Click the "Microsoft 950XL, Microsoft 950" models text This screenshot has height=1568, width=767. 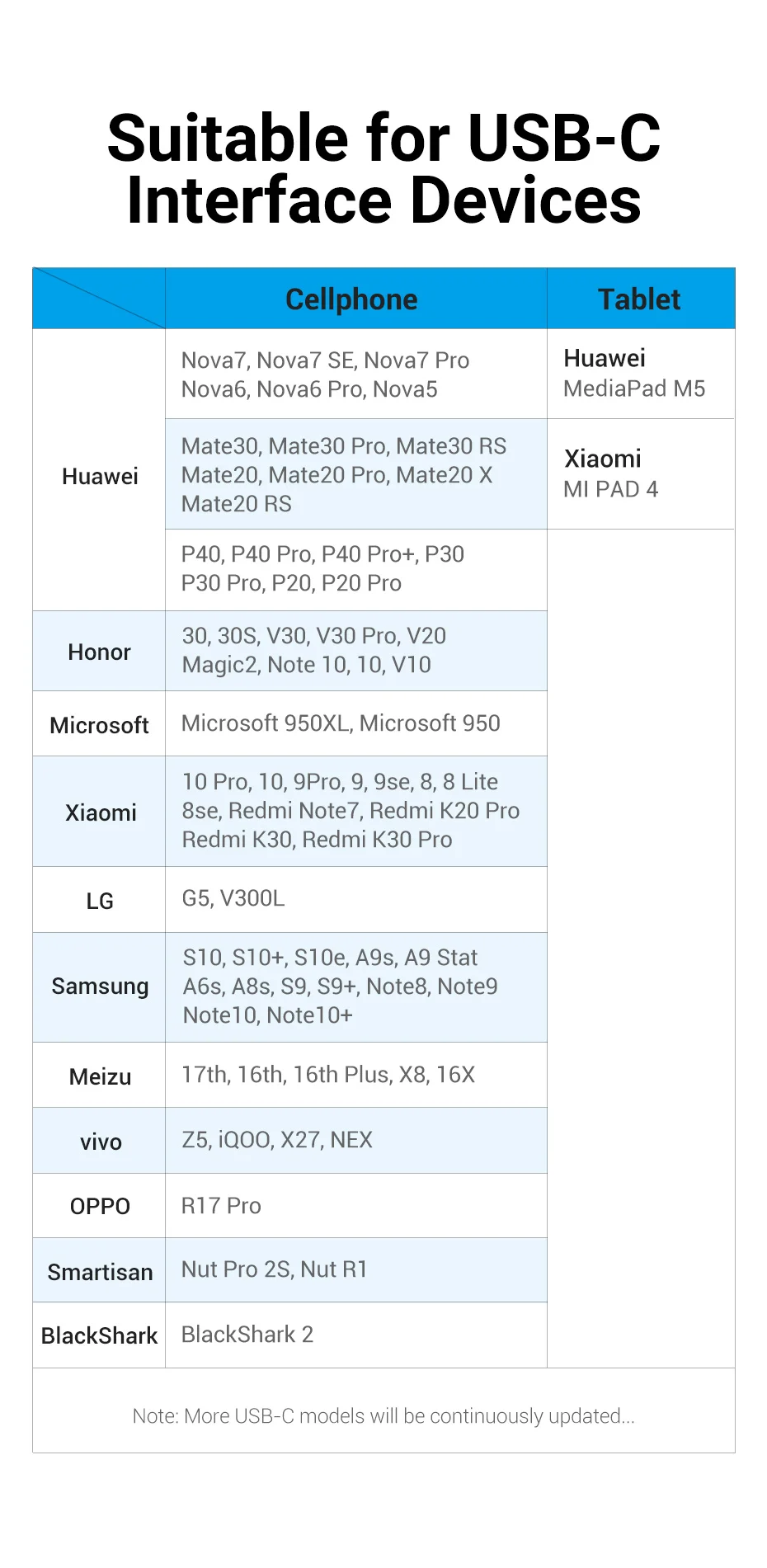coord(341,723)
